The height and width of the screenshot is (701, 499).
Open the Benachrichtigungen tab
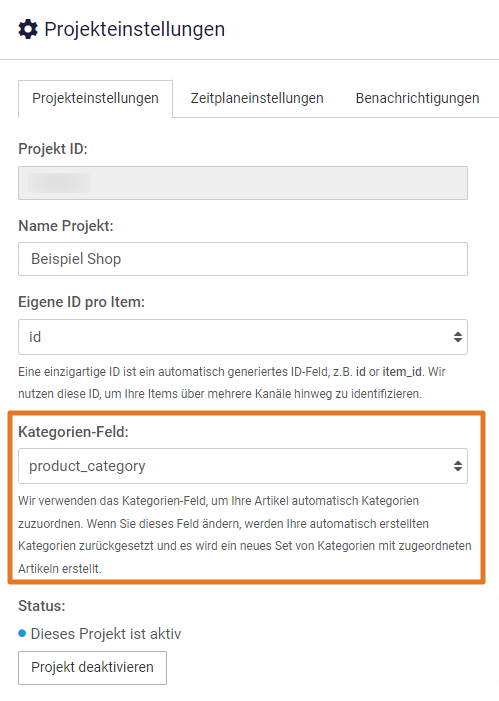pyautogui.click(x=417, y=98)
